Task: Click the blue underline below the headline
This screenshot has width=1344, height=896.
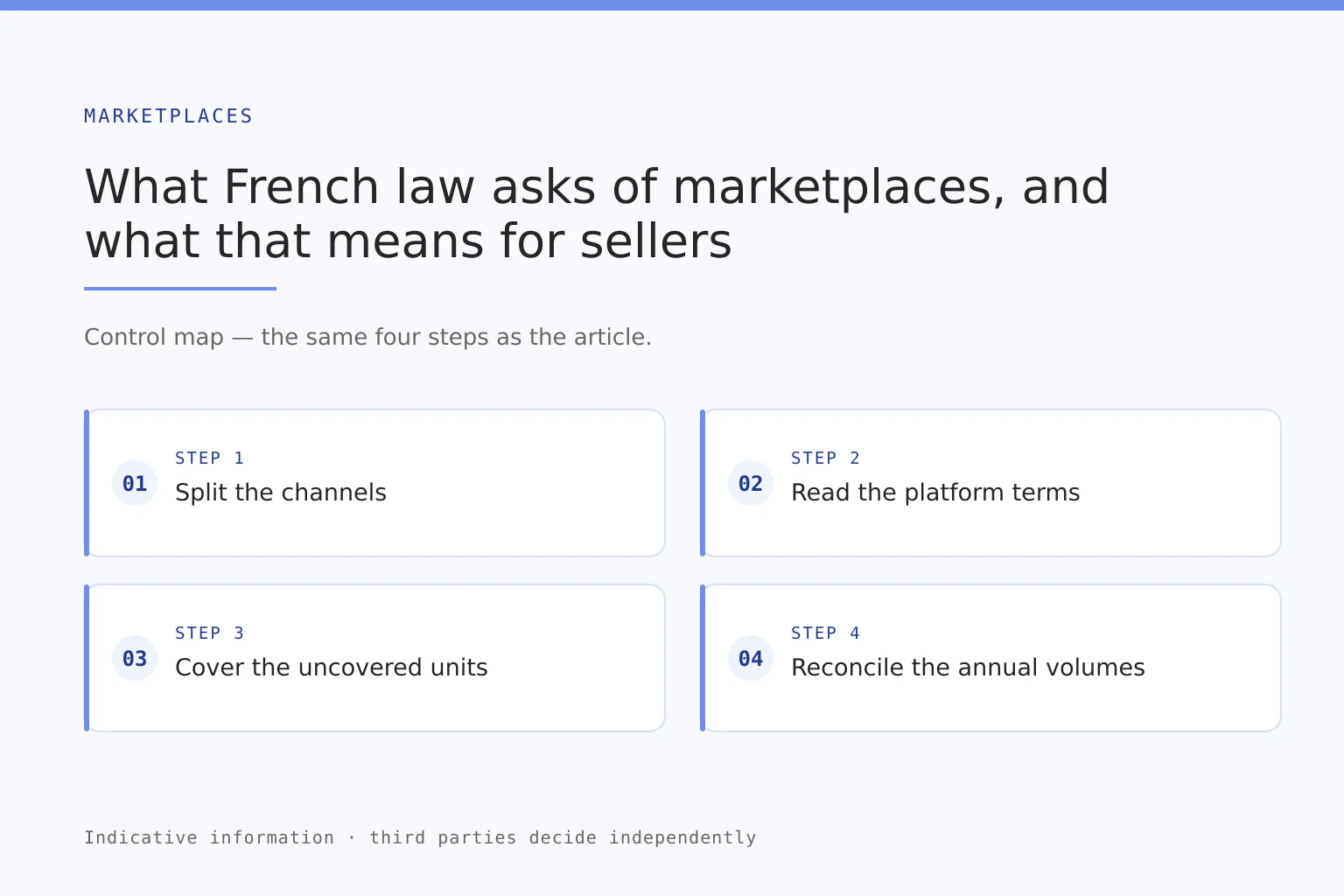Action: click(x=180, y=289)
